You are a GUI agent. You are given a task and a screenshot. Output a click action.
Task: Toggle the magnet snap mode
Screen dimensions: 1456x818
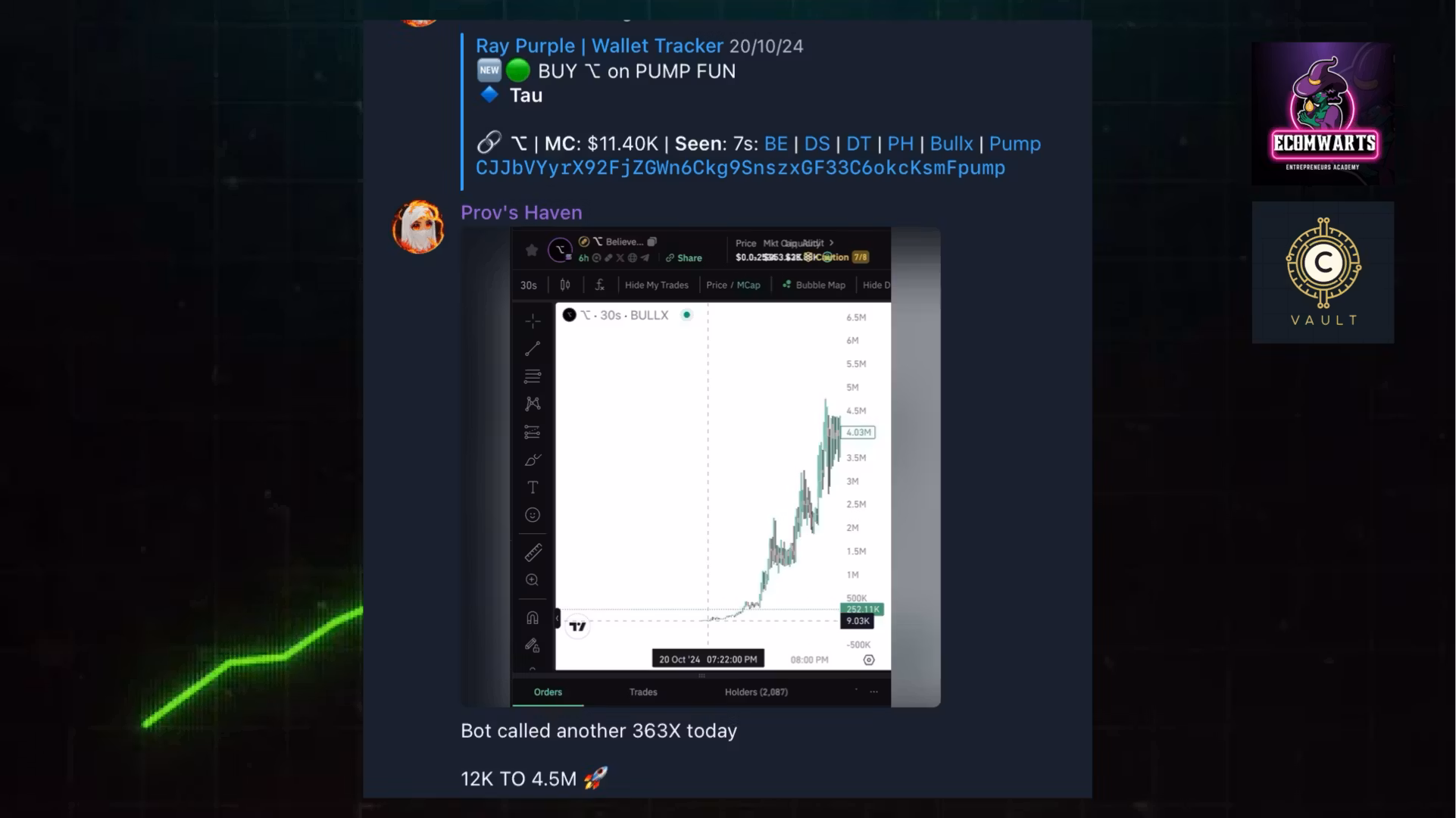click(x=533, y=618)
